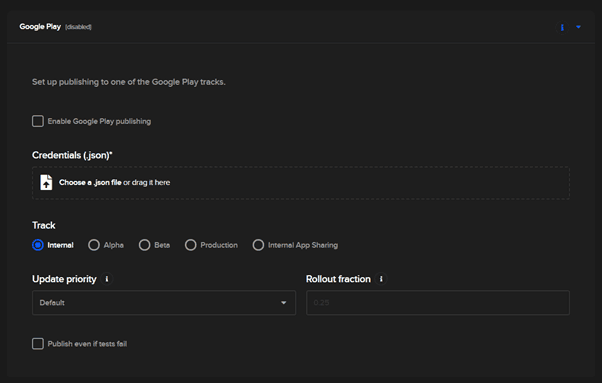
Task: Enable Google Play publishing checkbox
Action: [x=38, y=121]
